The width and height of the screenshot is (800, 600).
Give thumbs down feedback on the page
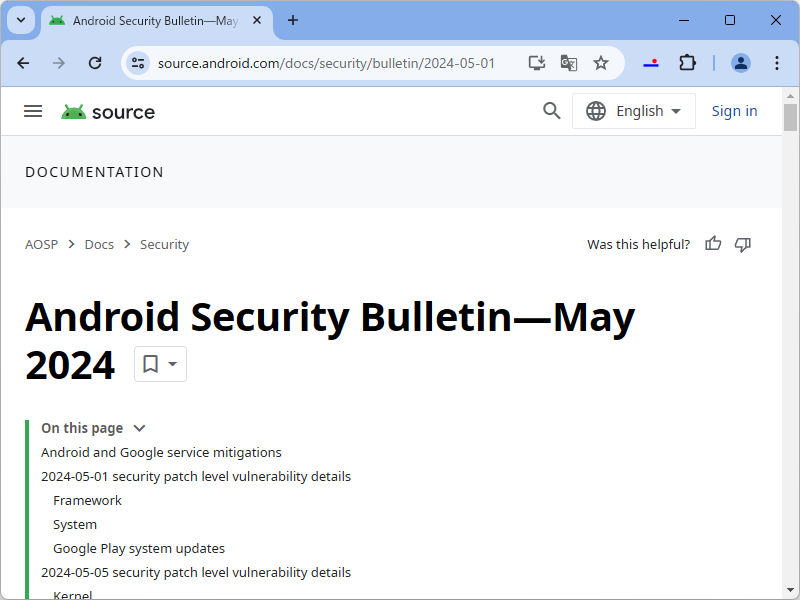[743, 244]
